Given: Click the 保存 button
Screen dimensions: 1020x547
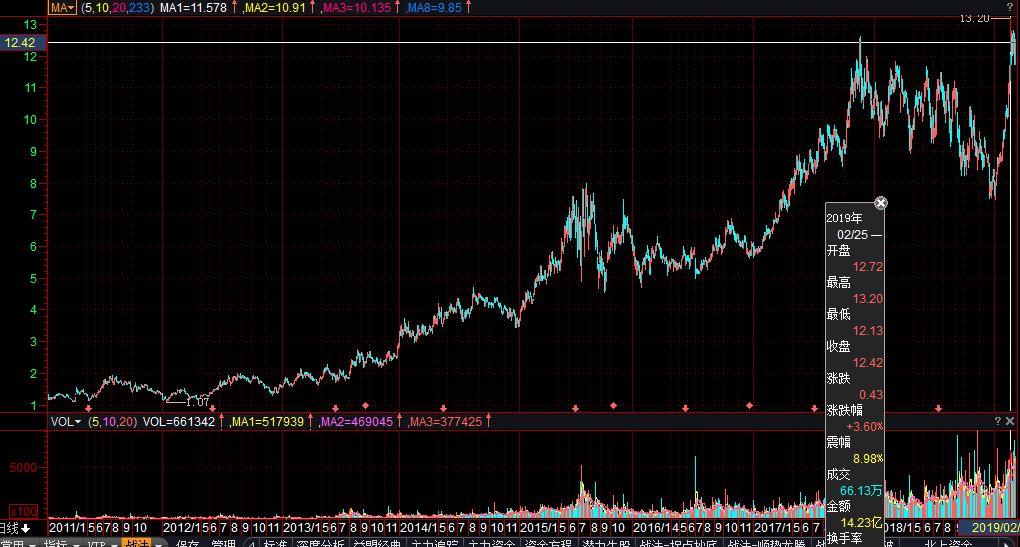Looking at the screenshot, I should [188, 543].
